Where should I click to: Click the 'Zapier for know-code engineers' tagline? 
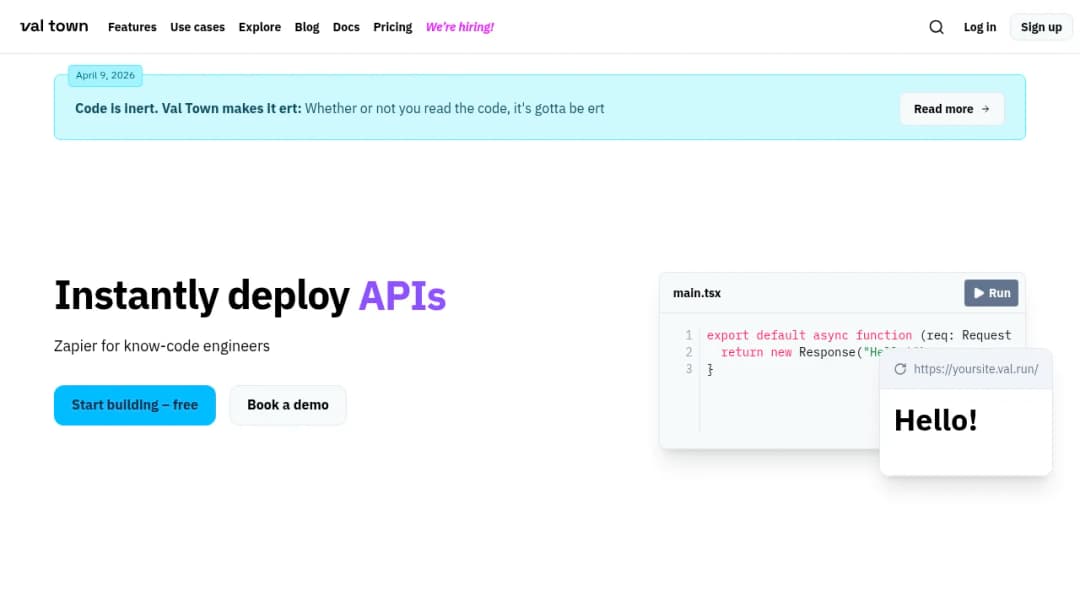pyautogui.click(x=162, y=346)
